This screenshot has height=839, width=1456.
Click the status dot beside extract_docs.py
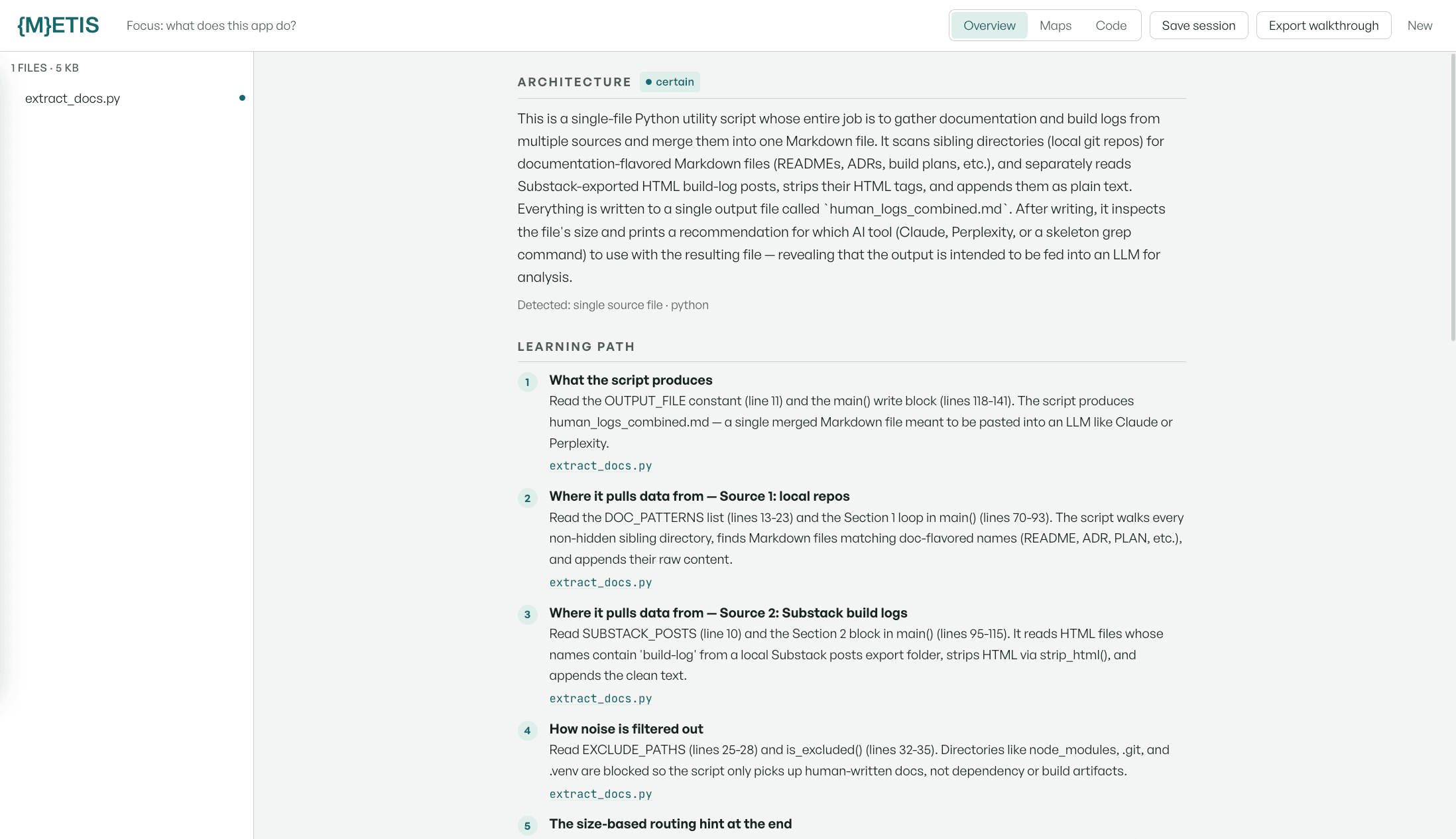tap(242, 98)
